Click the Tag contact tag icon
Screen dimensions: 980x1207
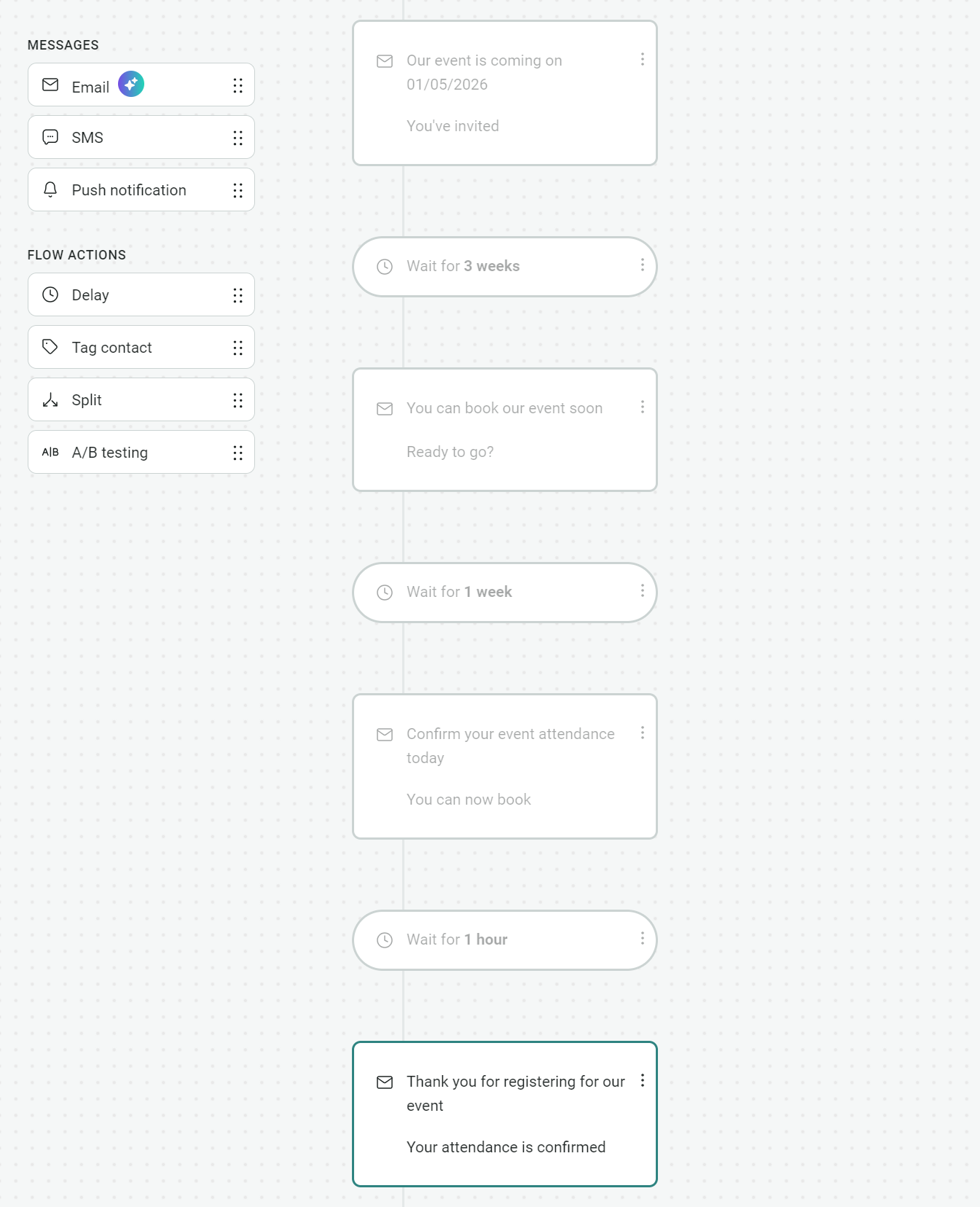tap(50, 347)
